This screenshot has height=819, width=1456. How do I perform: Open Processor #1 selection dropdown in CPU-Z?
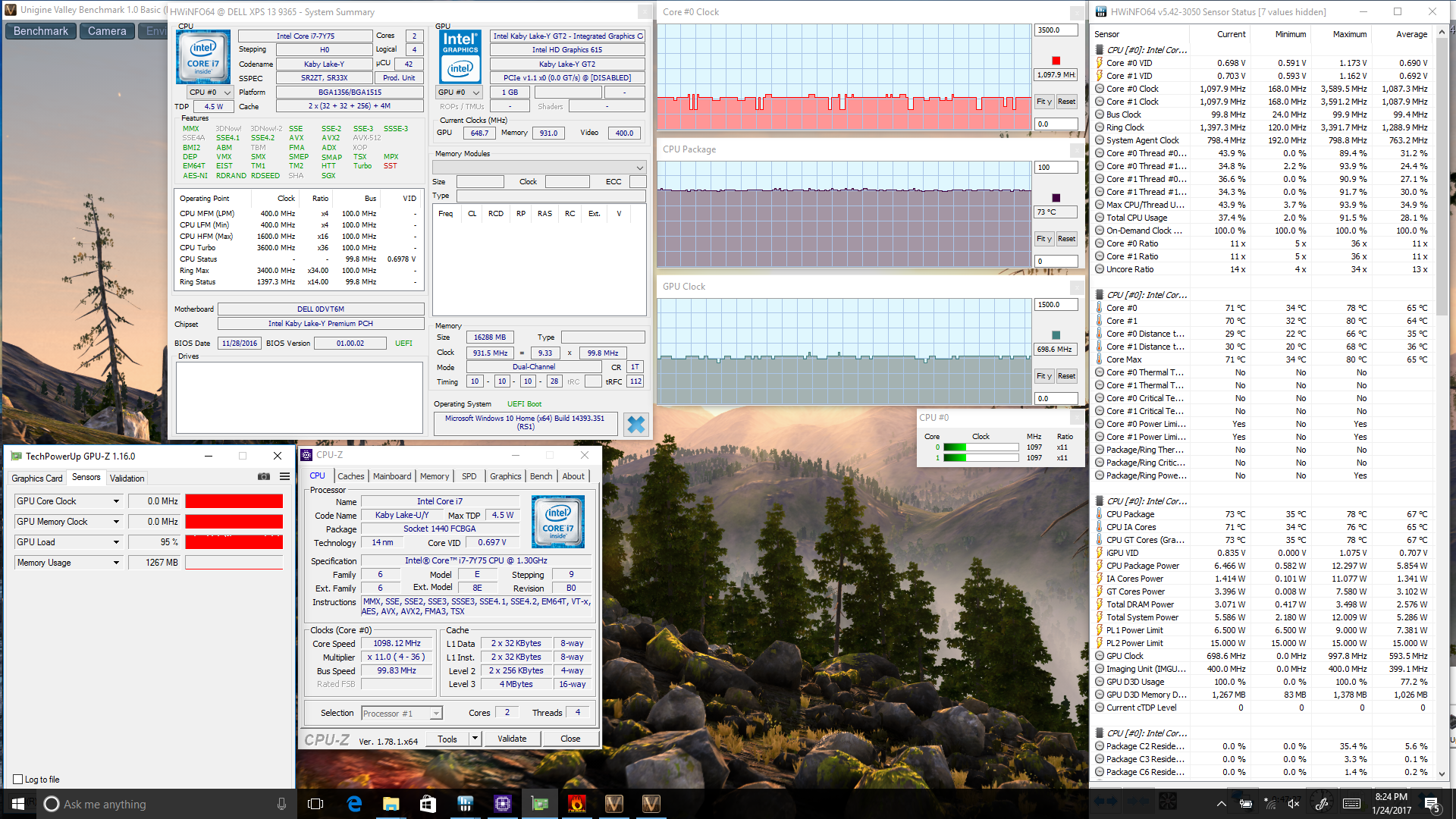[402, 713]
